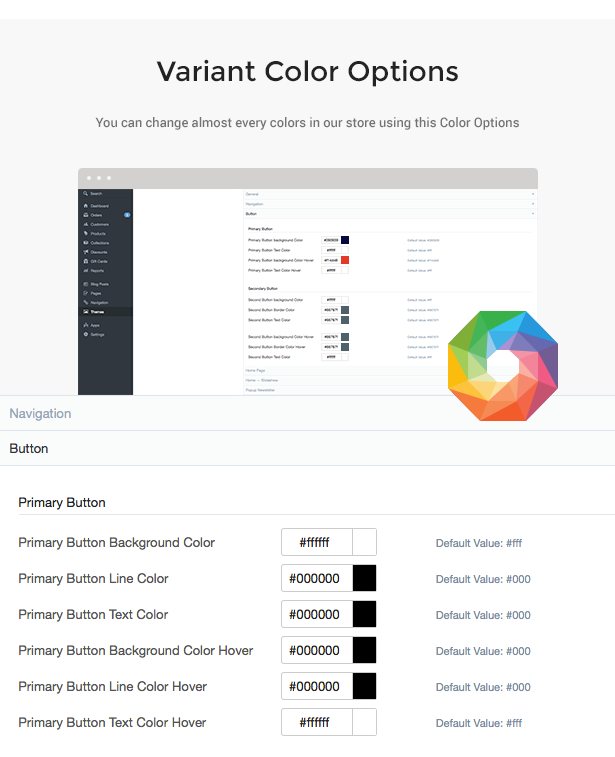Open the Primary Button Line Color black swatch

[x=364, y=579]
